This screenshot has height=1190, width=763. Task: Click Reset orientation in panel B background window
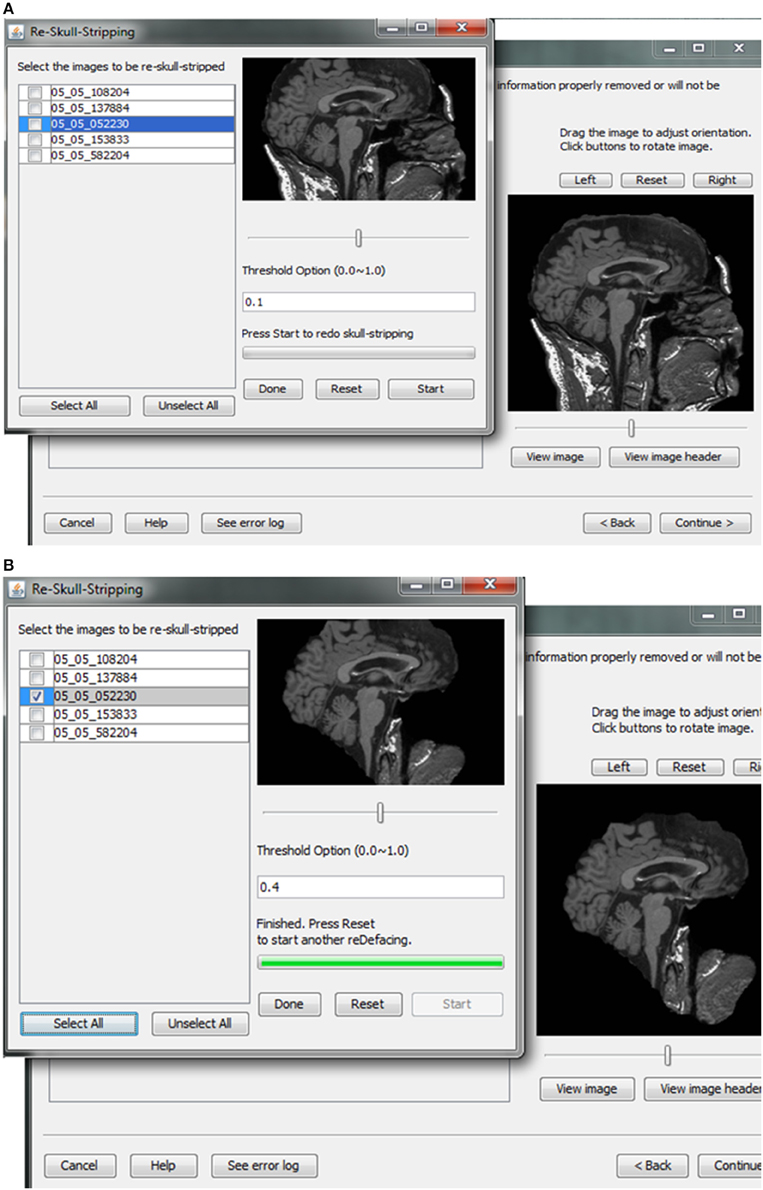689,767
